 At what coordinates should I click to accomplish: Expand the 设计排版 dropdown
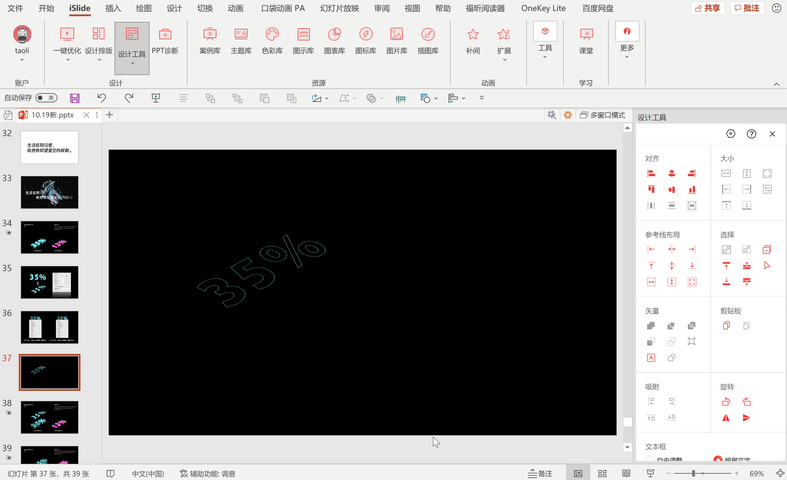99,60
